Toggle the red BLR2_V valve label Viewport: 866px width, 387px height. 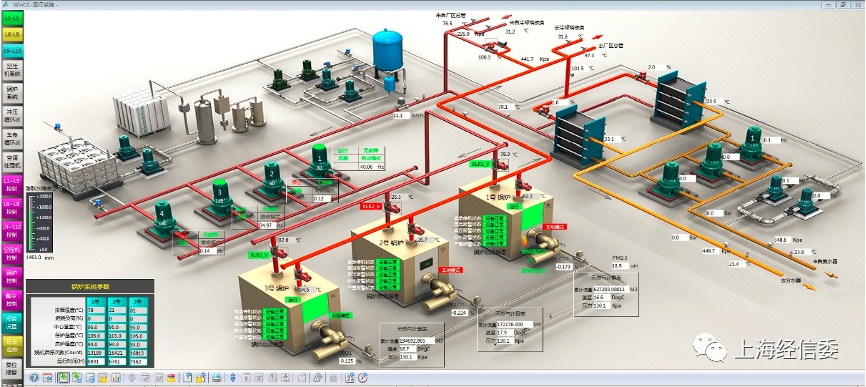[x=369, y=206]
